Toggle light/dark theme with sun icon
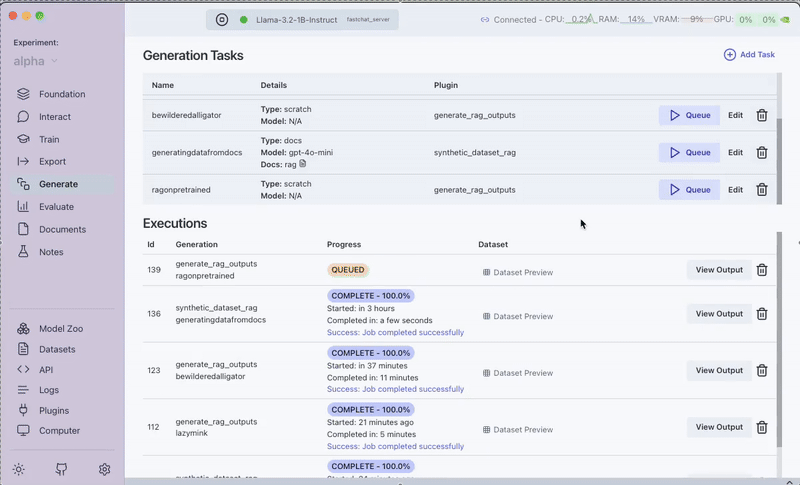 (x=18, y=469)
